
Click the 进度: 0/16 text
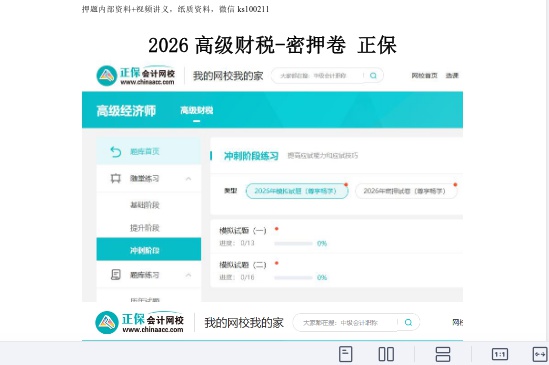(x=237, y=277)
